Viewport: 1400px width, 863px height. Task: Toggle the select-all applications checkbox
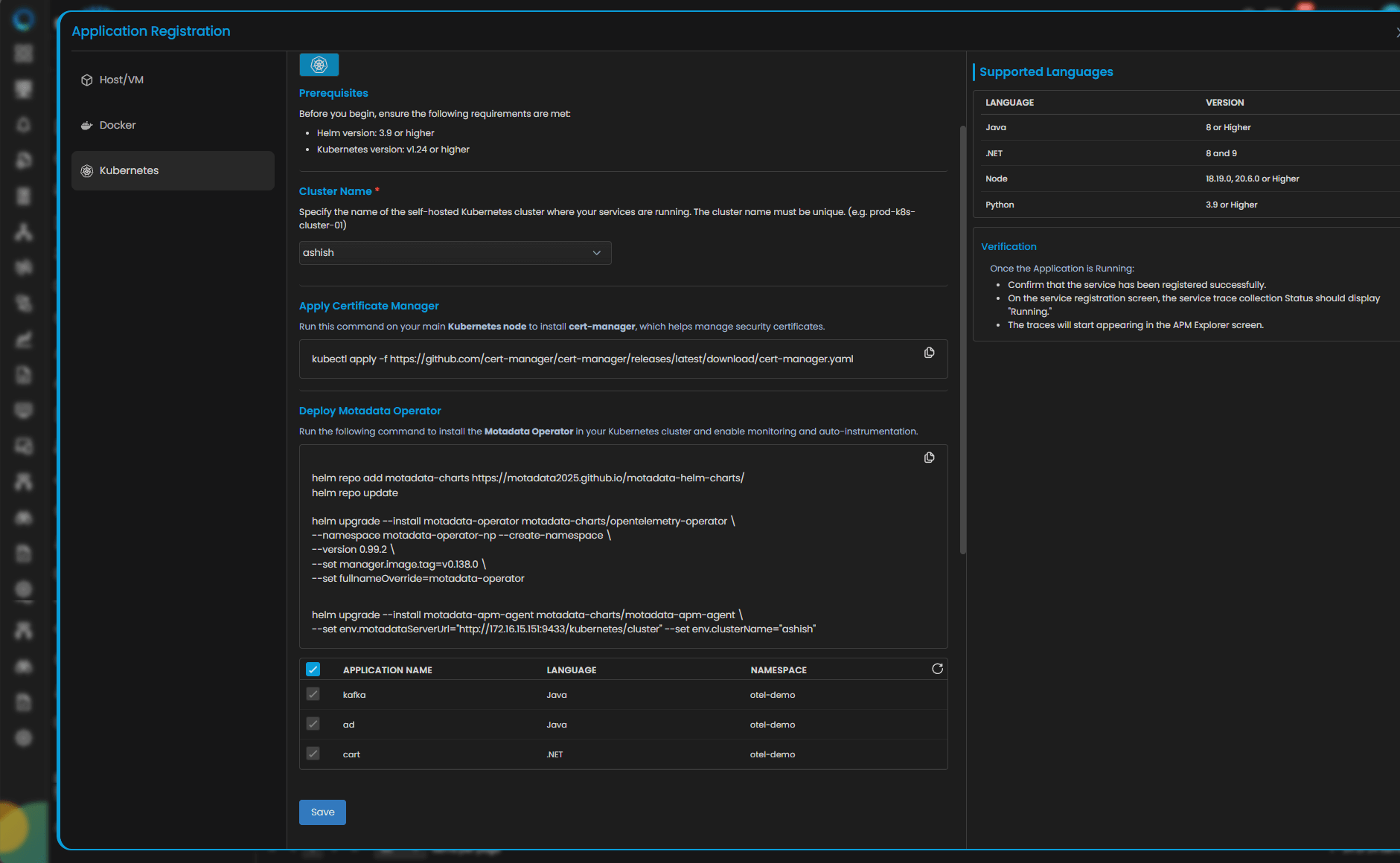(x=313, y=670)
